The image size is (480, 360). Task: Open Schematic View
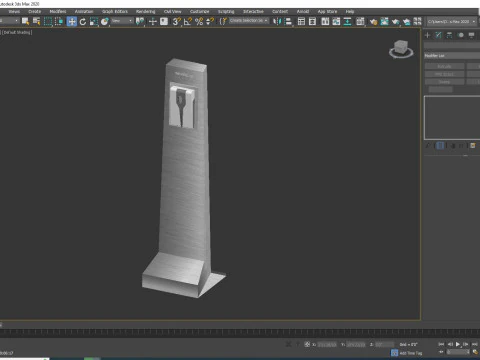point(347,22)
